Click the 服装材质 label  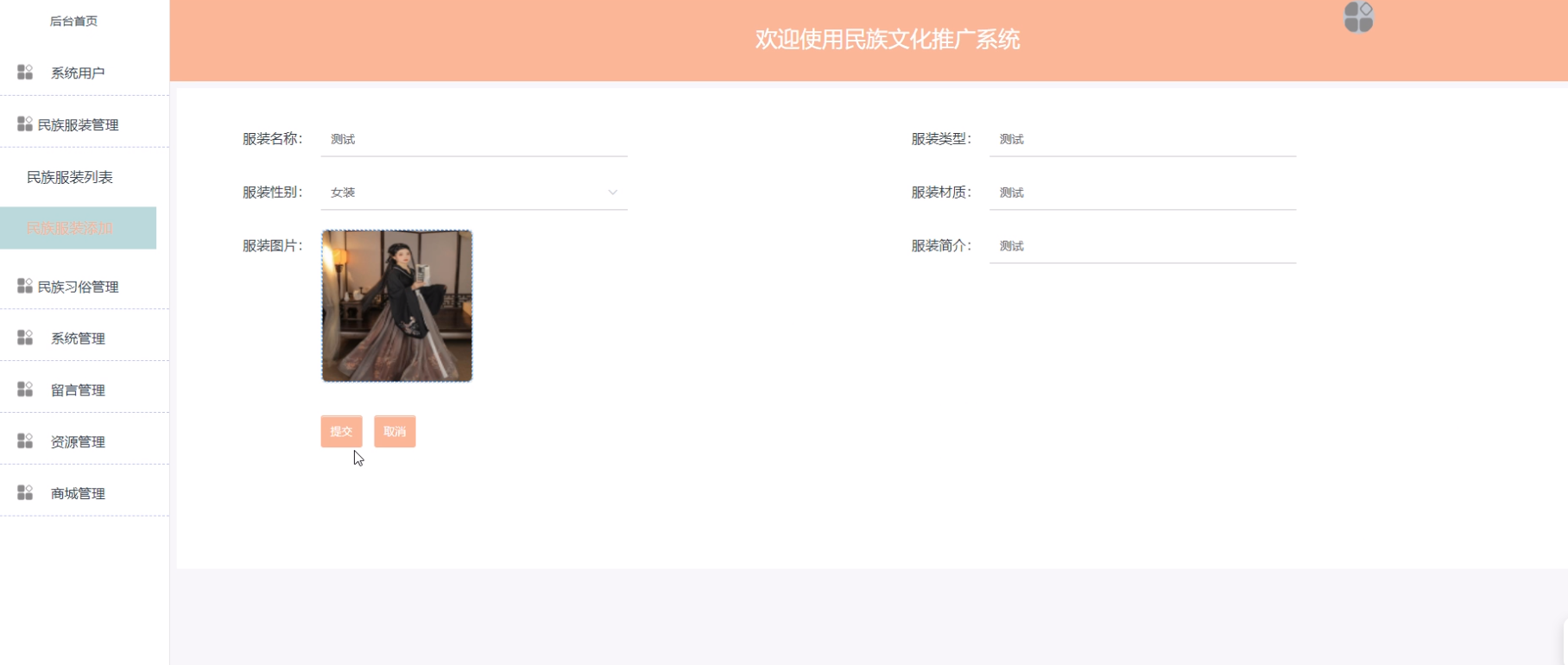tap(941, 193)
